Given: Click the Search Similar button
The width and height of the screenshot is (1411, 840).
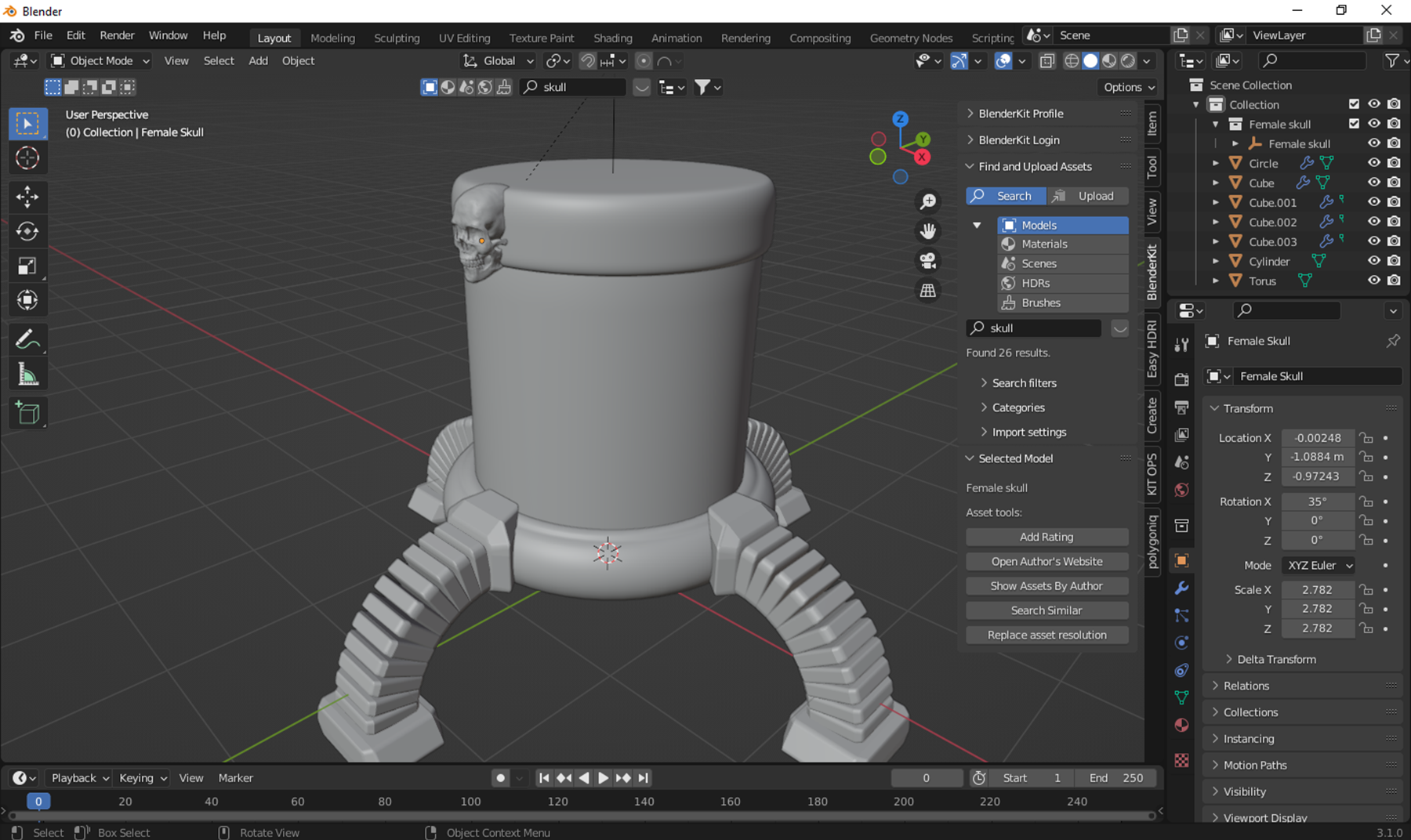Looking at the screenshot, I should [1046, 610].
